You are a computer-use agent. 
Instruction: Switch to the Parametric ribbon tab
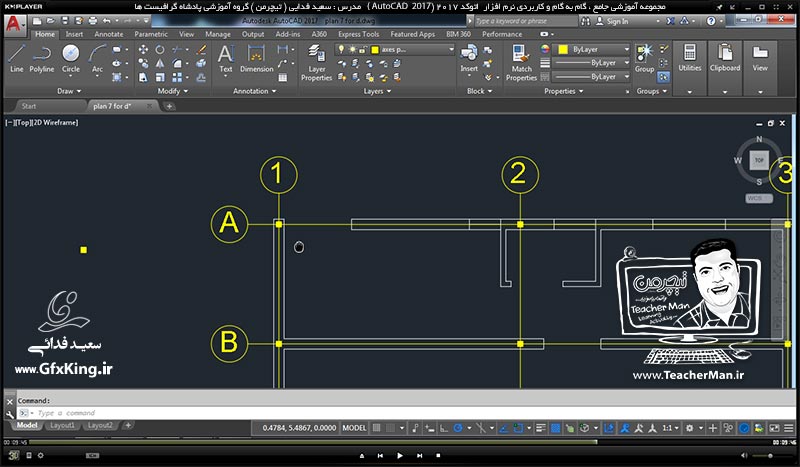point(151,34)
